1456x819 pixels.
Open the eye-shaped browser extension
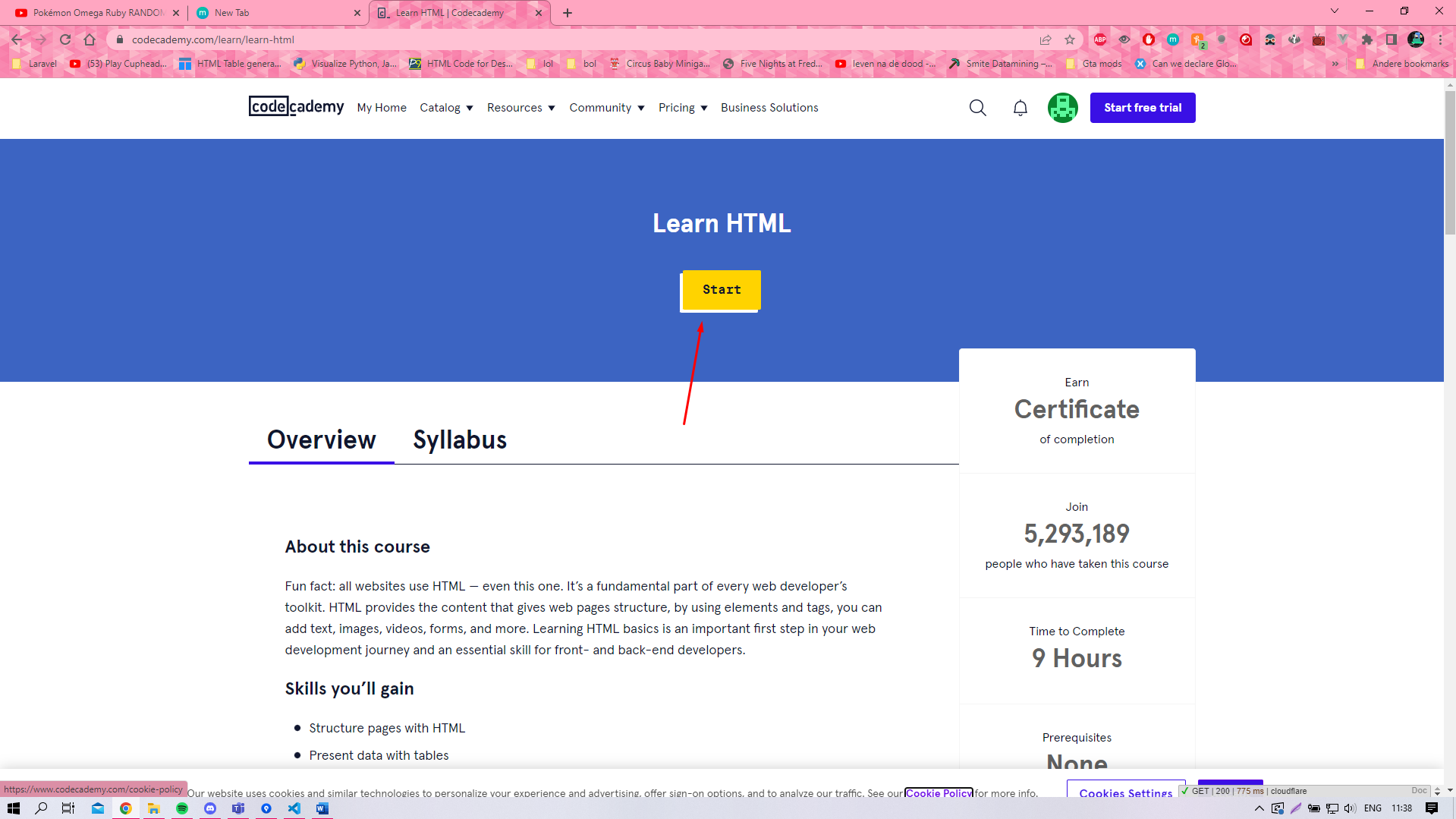pyautogui.click(x=1124, y=39)
